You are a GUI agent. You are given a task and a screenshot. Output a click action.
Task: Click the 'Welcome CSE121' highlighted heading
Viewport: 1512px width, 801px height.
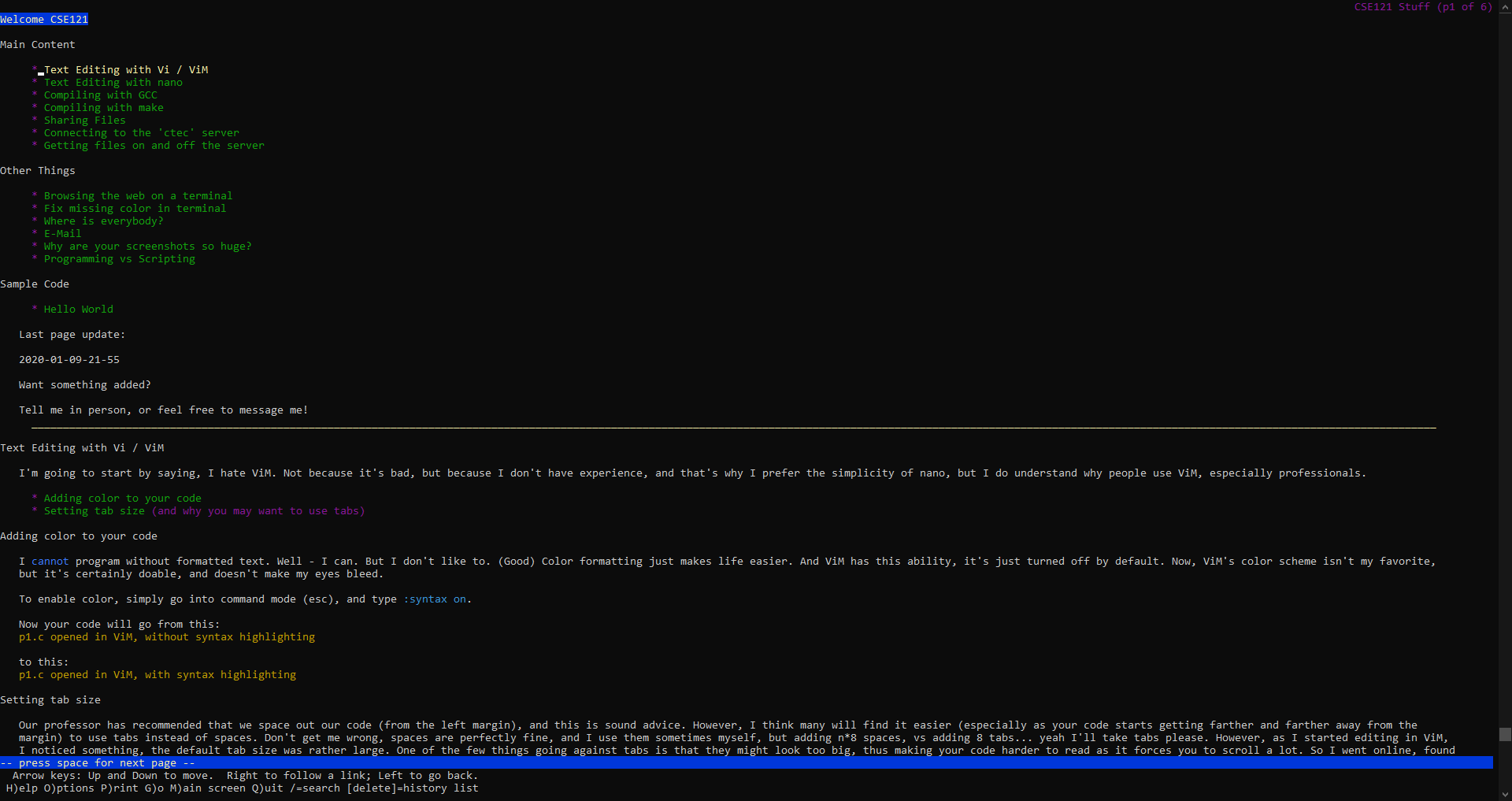click(x=44, y=20)
